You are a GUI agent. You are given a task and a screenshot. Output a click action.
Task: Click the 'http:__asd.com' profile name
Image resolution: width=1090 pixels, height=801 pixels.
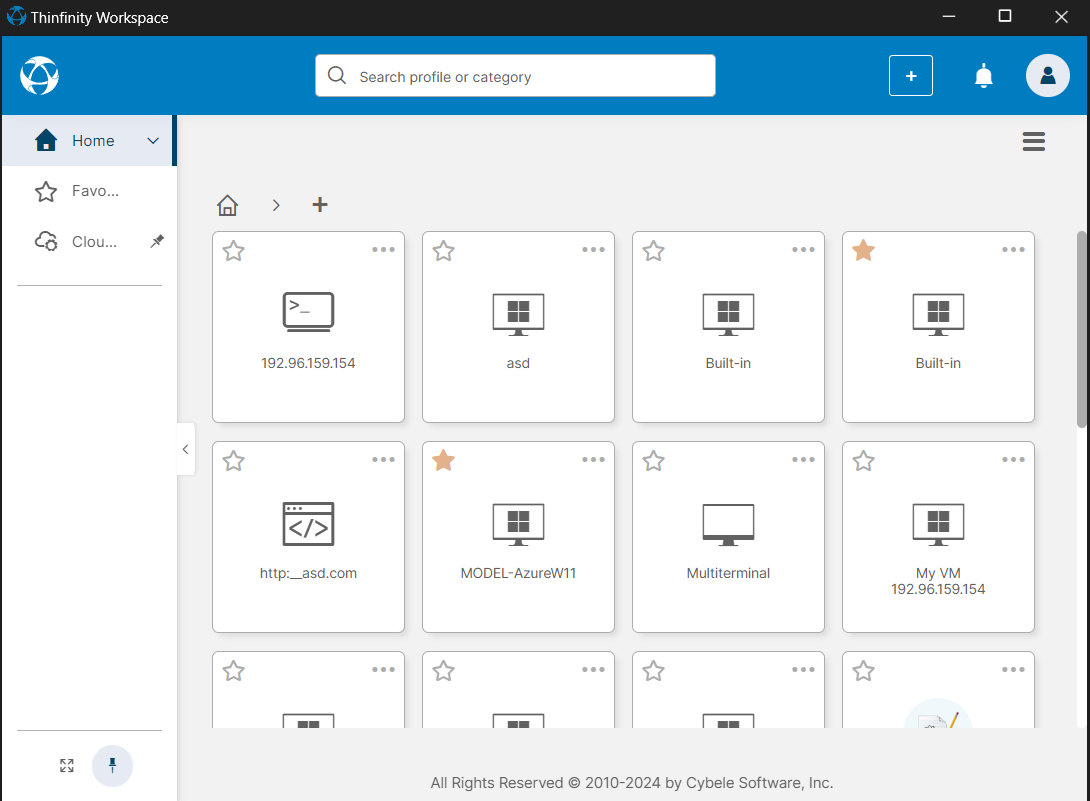[309, 573]
